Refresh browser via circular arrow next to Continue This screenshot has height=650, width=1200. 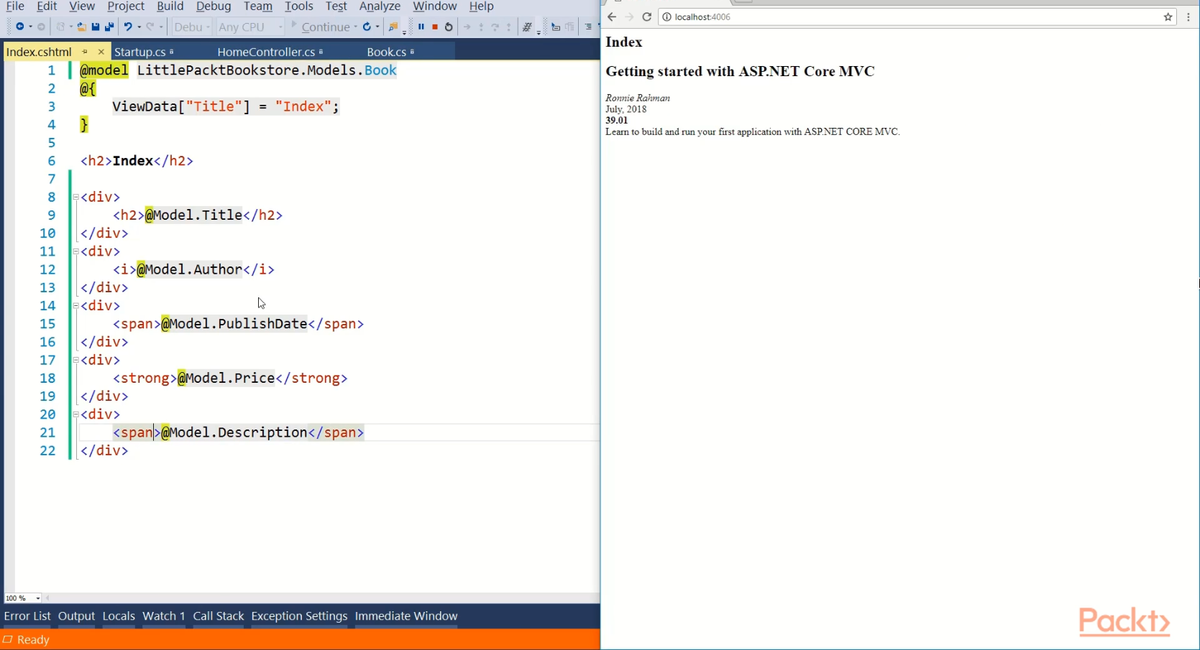coord(367,27)
